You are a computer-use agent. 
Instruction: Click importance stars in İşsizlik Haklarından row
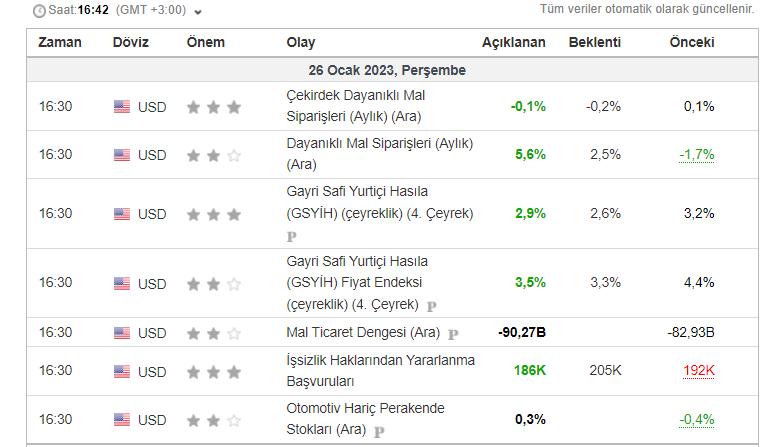pos(214,372)
